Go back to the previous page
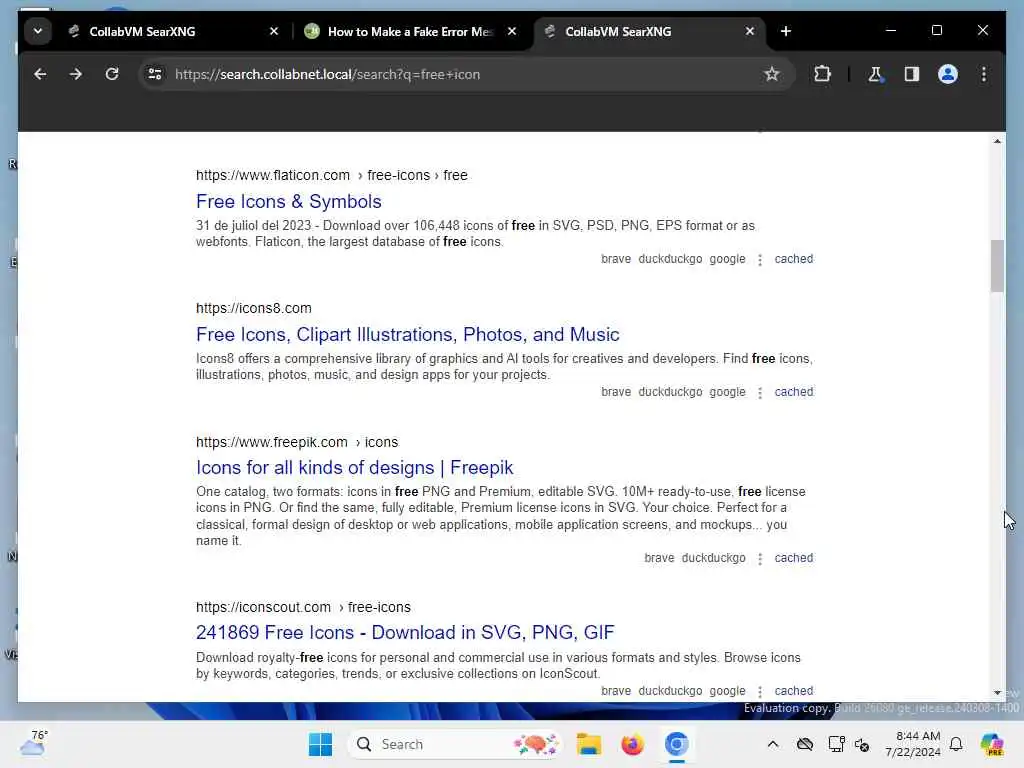The image size is (1024, 768). pyautogui.click(x=40, y=74)
